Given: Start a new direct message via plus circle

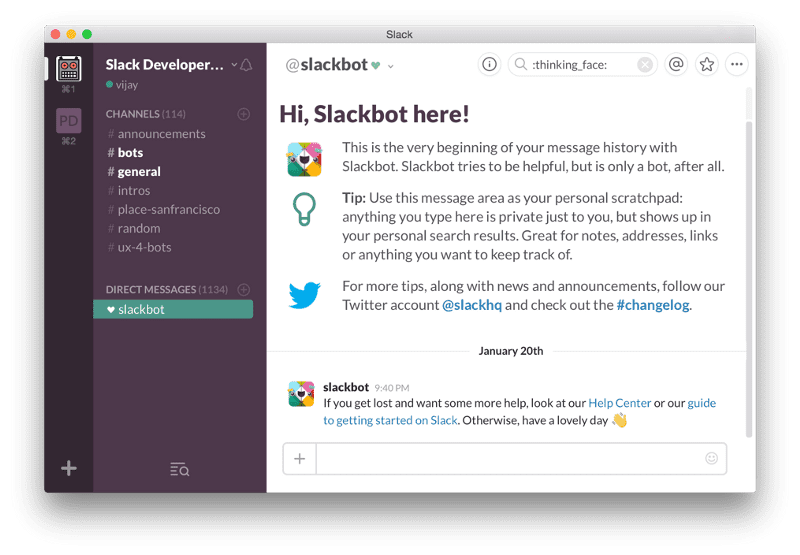Looking at the screenshot, I should [243, 290].
